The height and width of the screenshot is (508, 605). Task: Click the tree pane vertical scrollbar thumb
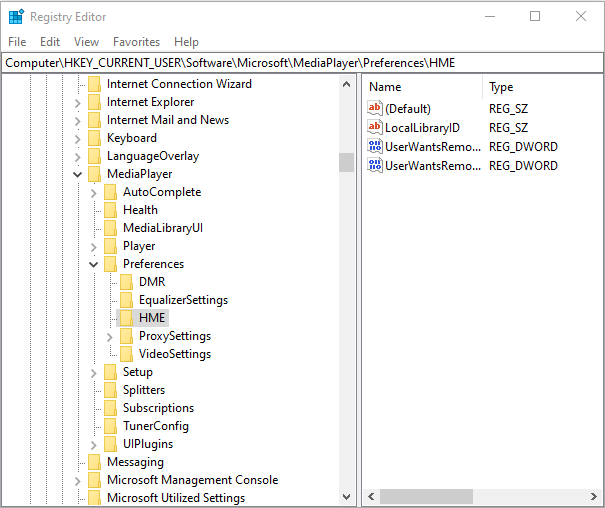346,162
